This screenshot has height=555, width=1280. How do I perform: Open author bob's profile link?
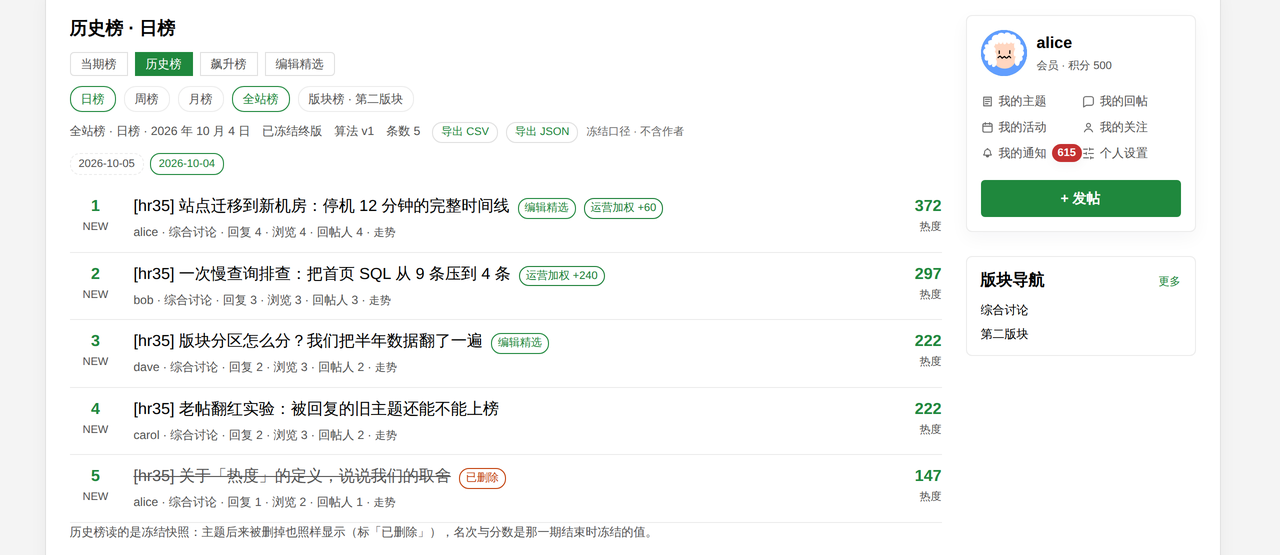pyautogui.click(x=144, y=300)
